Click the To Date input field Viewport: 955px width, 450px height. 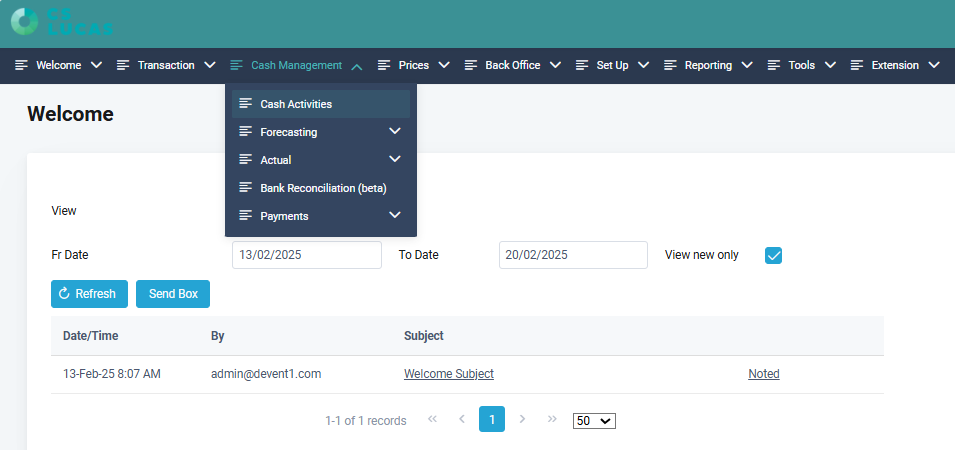[x=573, y=255]
